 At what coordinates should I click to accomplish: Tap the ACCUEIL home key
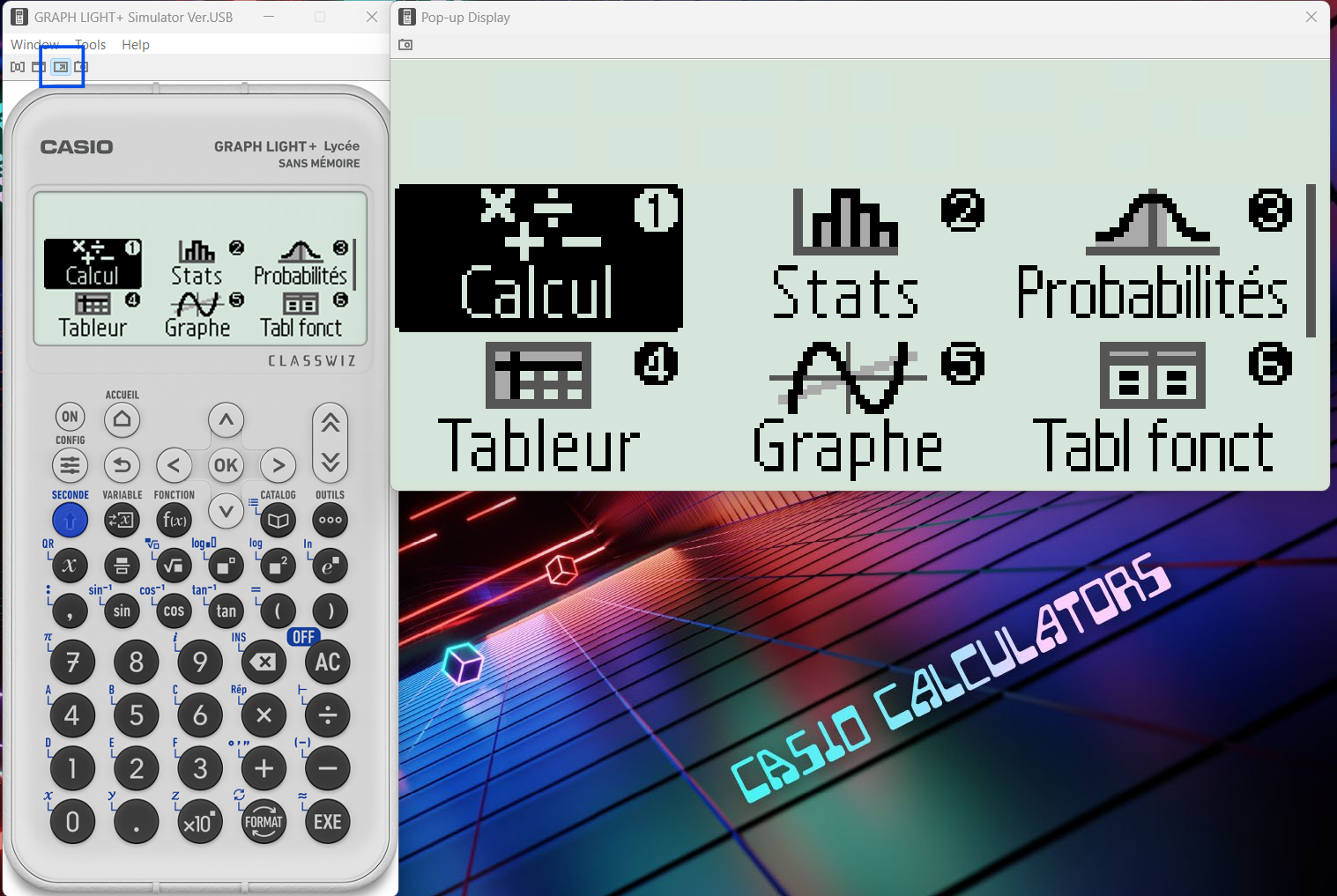pyautogui.click(x=122, y=419)
